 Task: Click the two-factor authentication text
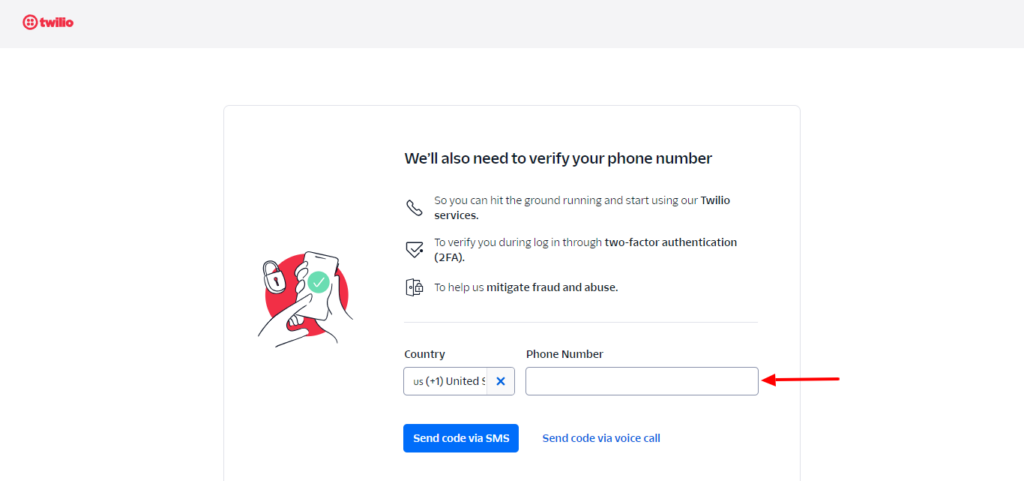pos(670,242)
